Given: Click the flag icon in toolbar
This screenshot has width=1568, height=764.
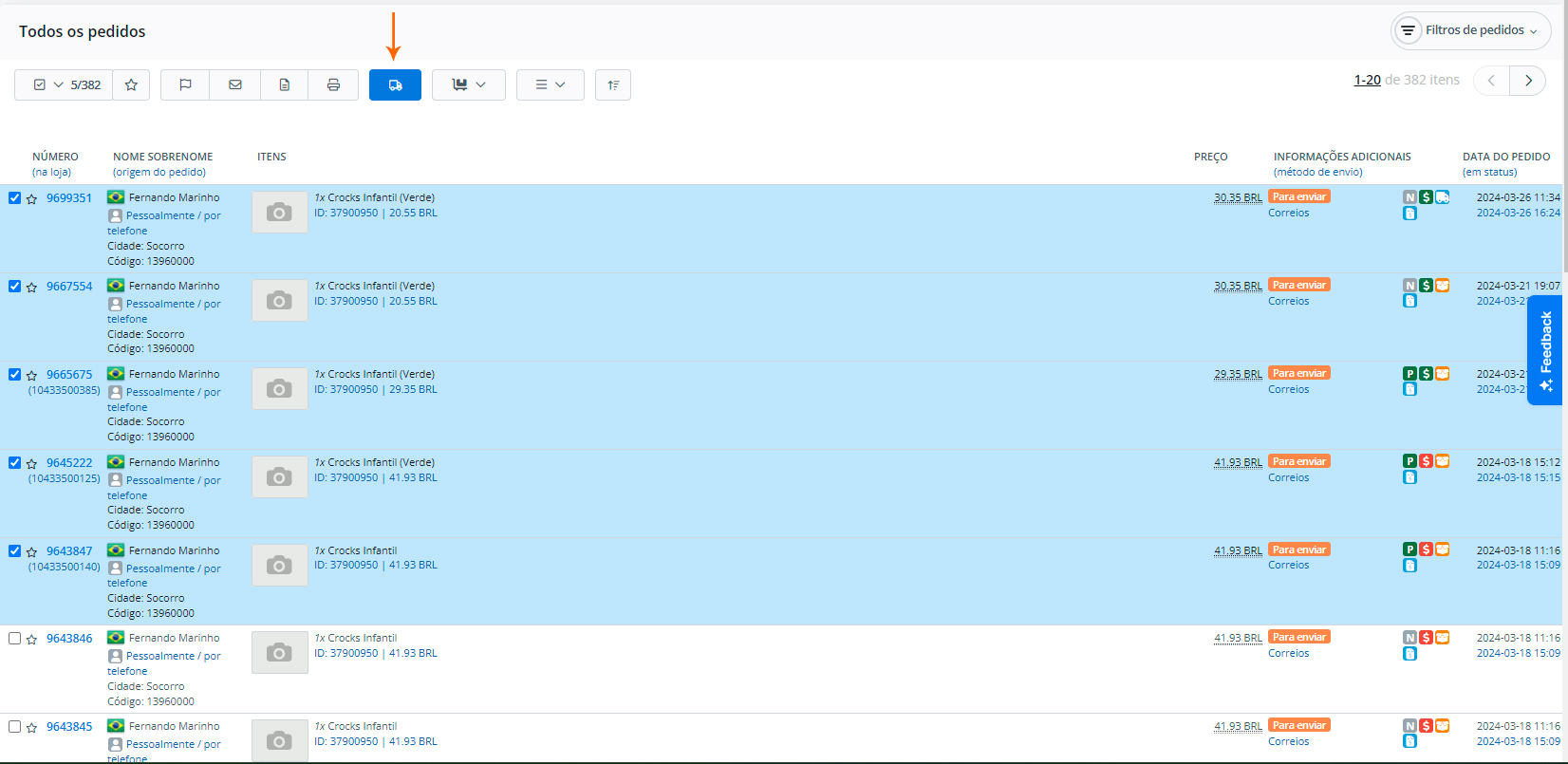Looking at the screenshot, I should tap(185, 85).
